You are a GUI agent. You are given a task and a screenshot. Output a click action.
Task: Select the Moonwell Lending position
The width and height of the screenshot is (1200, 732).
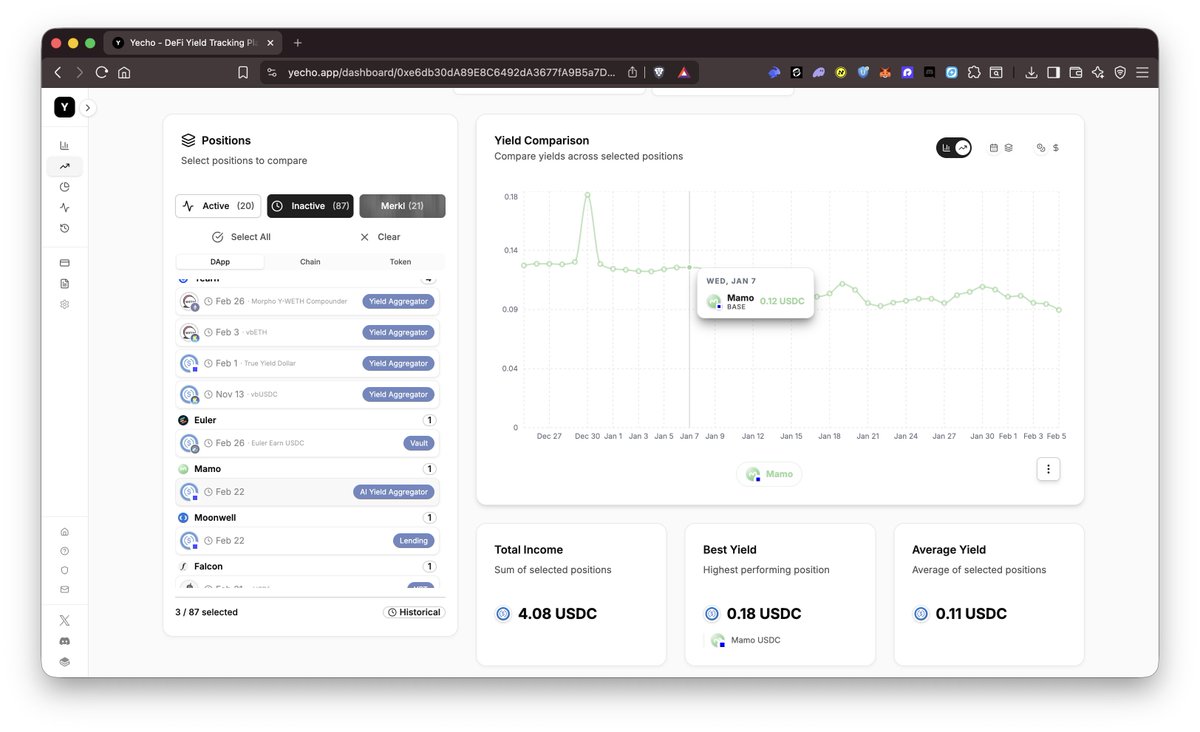tap(307, 541)
